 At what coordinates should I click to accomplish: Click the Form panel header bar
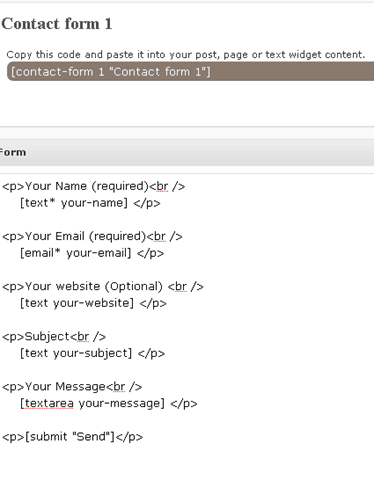[x=187, y=152]
